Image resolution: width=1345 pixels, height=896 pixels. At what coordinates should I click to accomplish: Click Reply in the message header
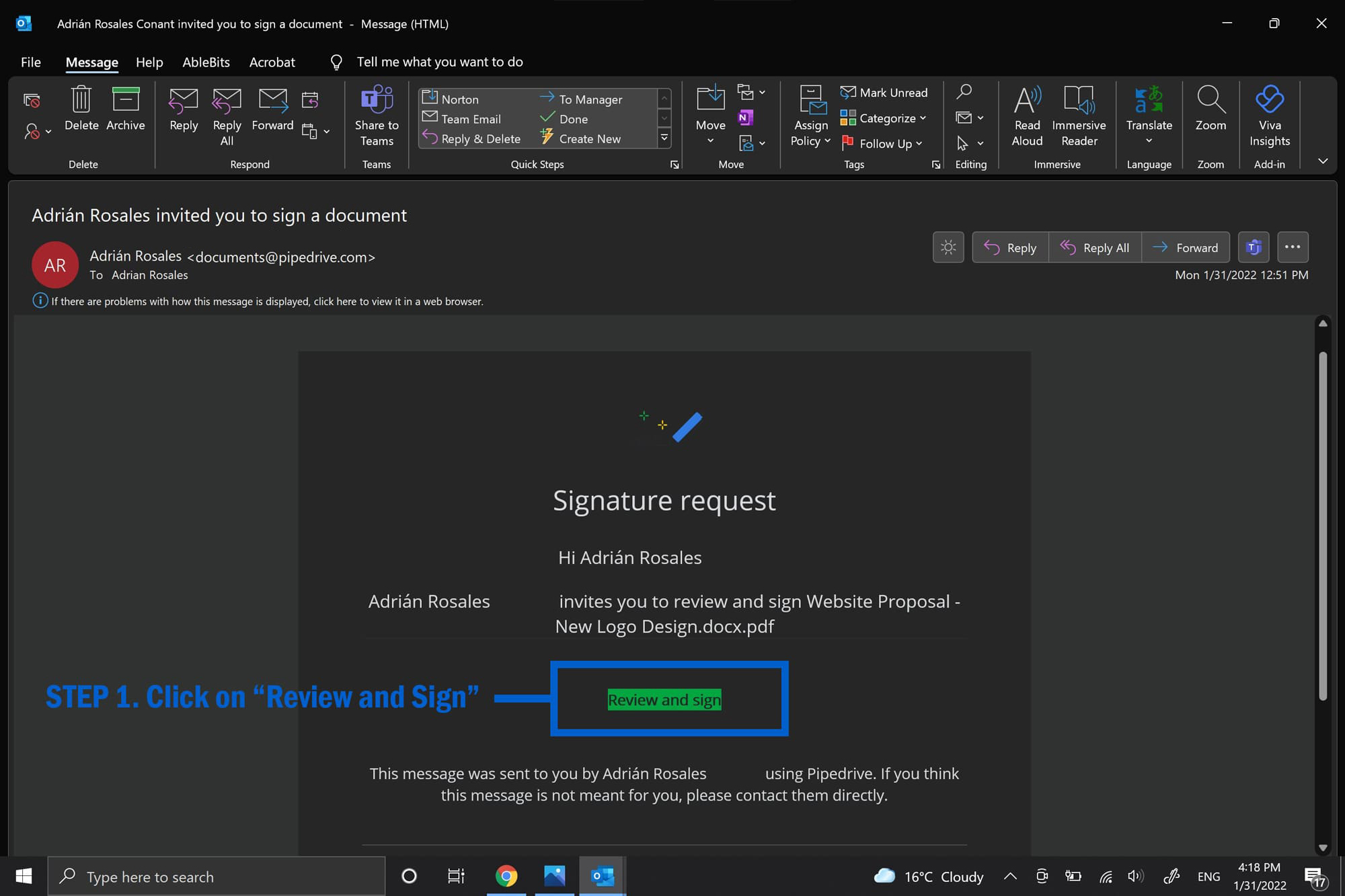(x=1010, y=247)
